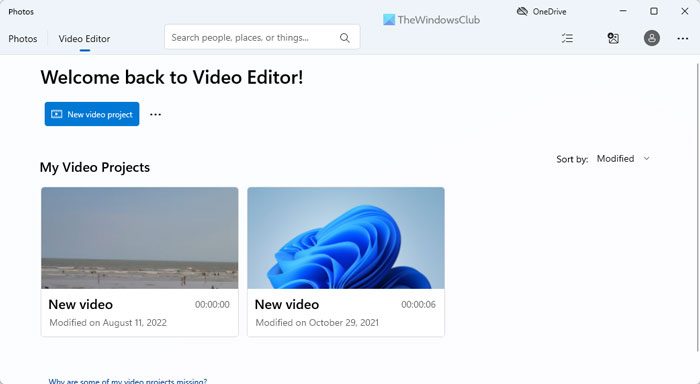Focus the search people, places, or things field
The image size is (700, 384).
coord(262,37)
